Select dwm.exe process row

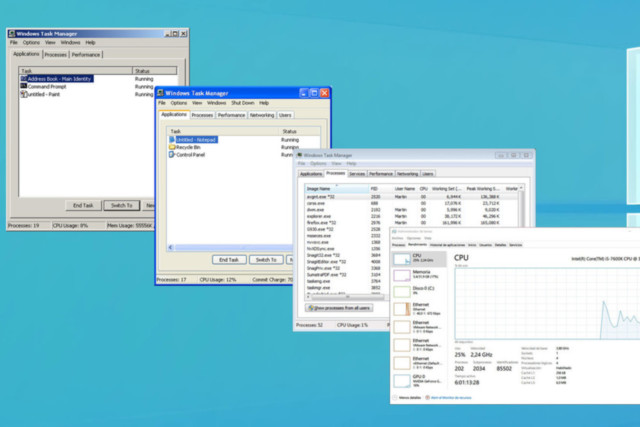tap(411, 210)
